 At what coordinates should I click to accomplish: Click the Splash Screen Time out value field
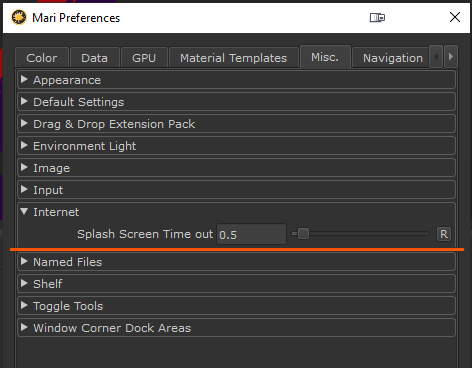pos(251,234)
